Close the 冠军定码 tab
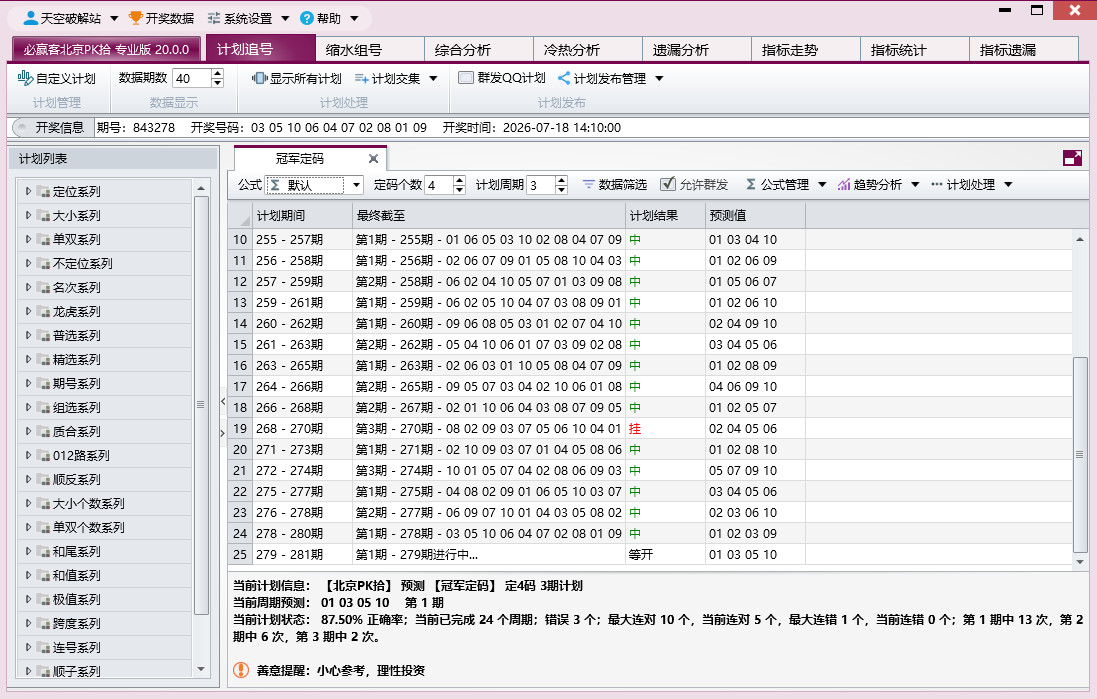This screenshot has width=1097, height=699. (374, 159)
